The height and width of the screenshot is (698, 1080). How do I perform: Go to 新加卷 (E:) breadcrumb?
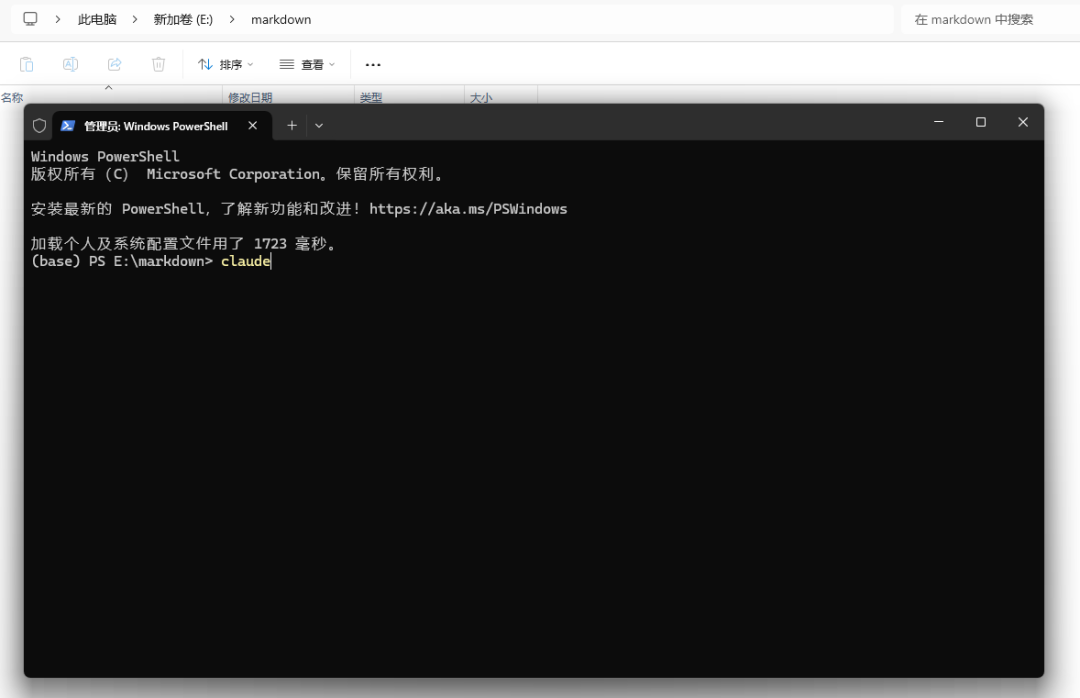(x=183, y=19)
